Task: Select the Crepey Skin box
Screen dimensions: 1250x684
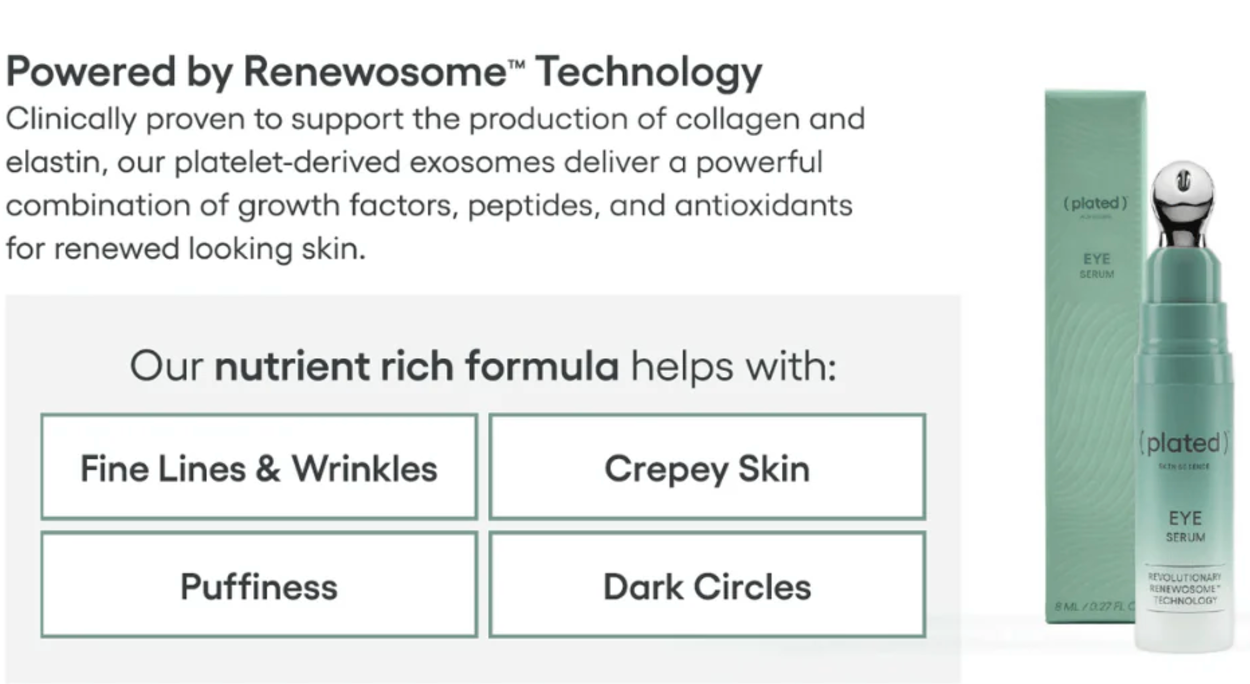Action: pyautogui.click(x=707, y=468)
